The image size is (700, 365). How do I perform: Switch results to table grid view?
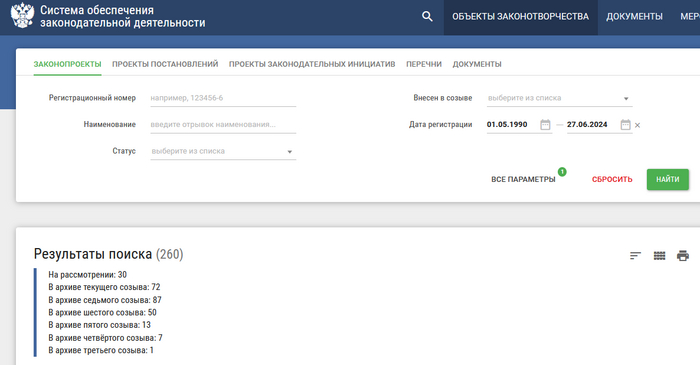tap(659, 256)
